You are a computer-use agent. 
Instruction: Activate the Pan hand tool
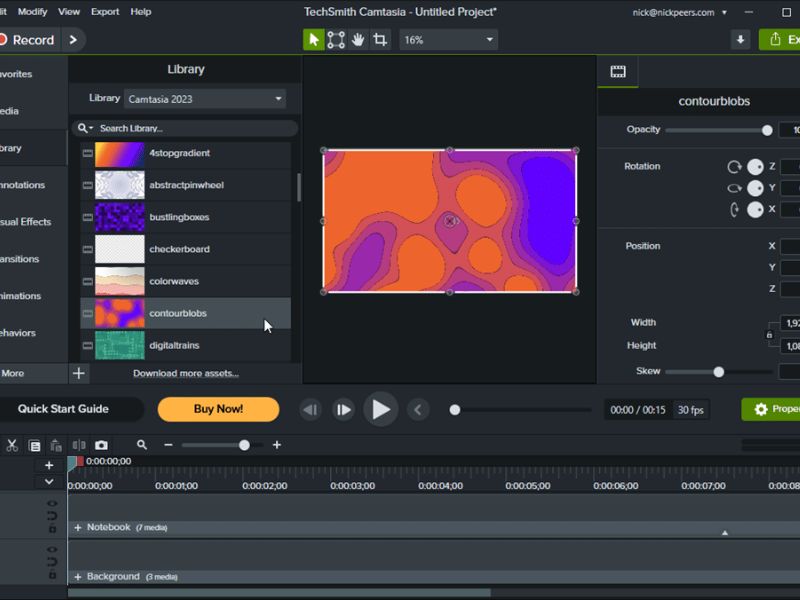[358, 40]
